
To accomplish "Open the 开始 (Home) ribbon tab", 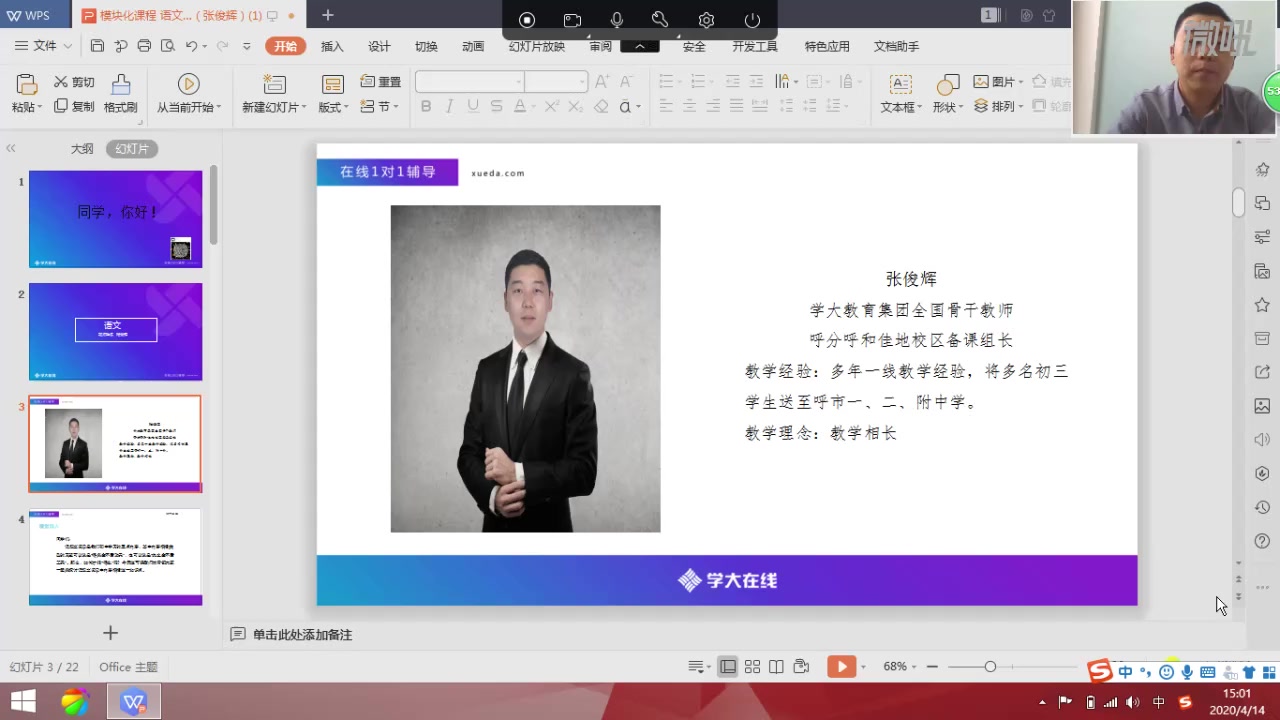I will (x=286, y=46).
